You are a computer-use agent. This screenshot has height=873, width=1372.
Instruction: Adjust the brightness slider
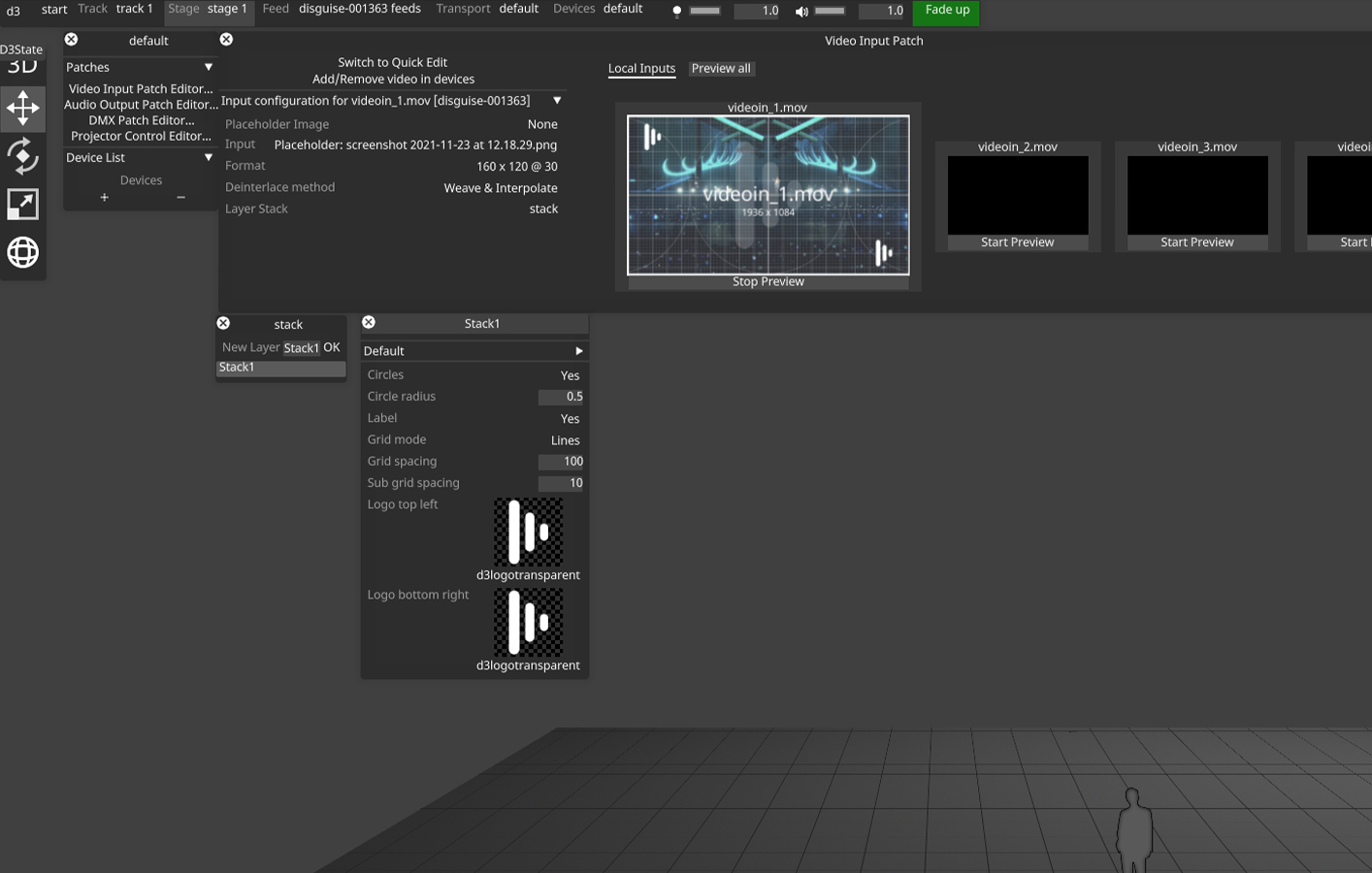point(704,11)
